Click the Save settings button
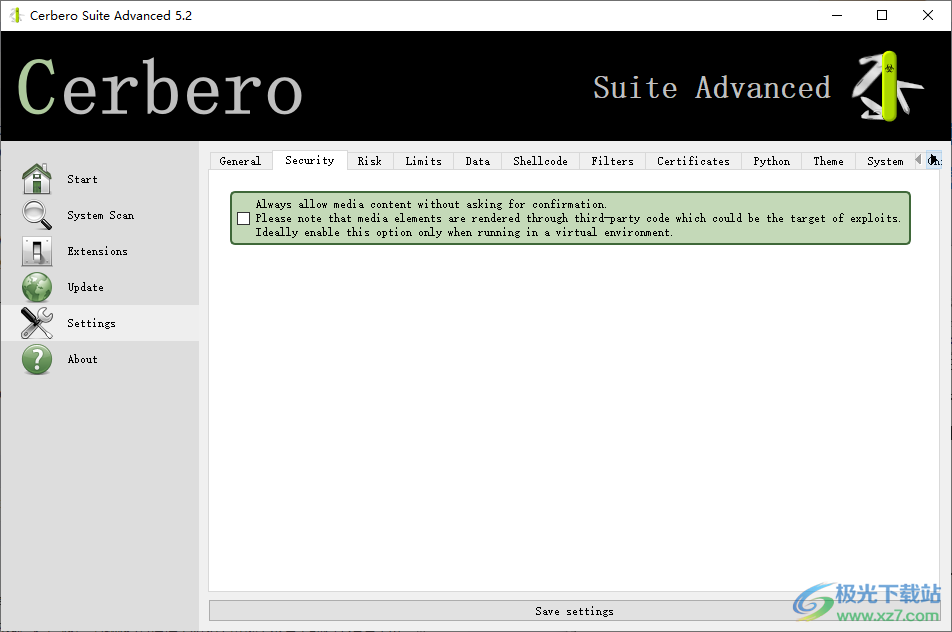 click(x=574, y=611)
